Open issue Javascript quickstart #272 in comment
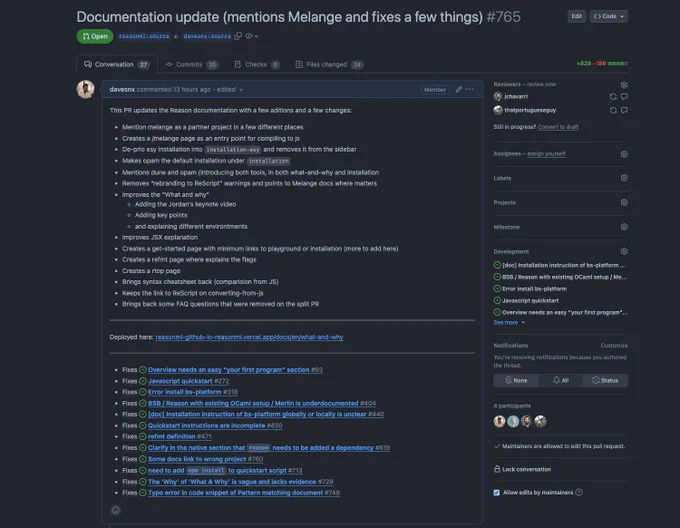The height and width of the screenshot is (528, 680). [188, 381]
